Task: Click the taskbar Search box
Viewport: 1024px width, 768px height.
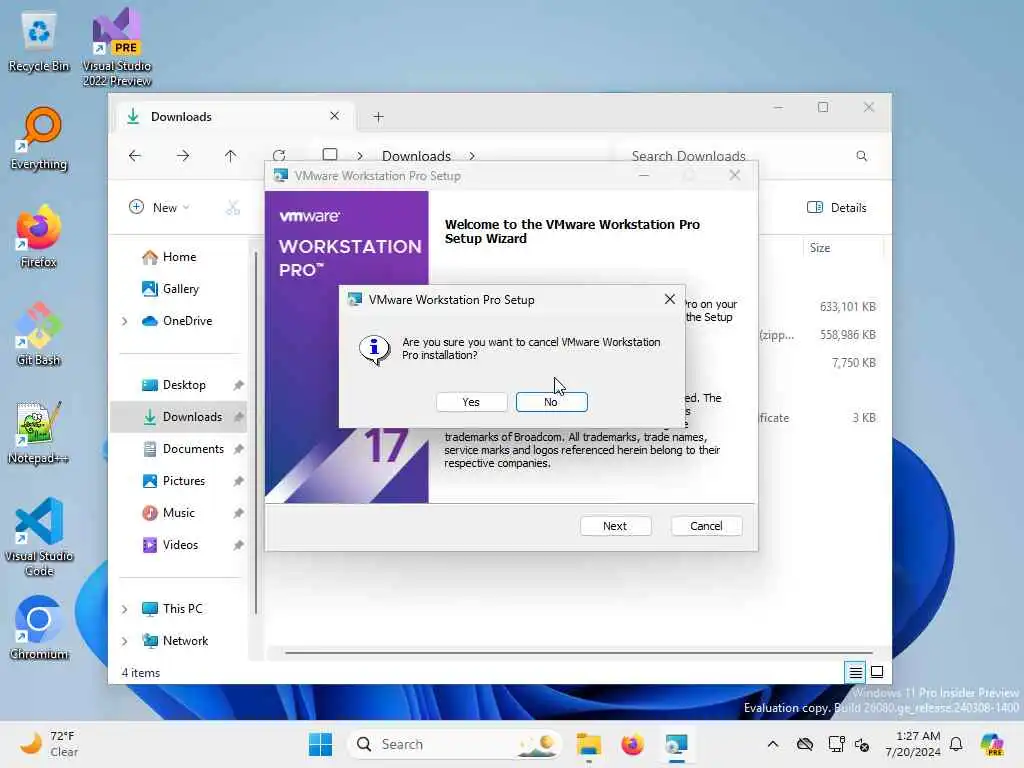Action: pyautogui.click(x=455, y=744)
